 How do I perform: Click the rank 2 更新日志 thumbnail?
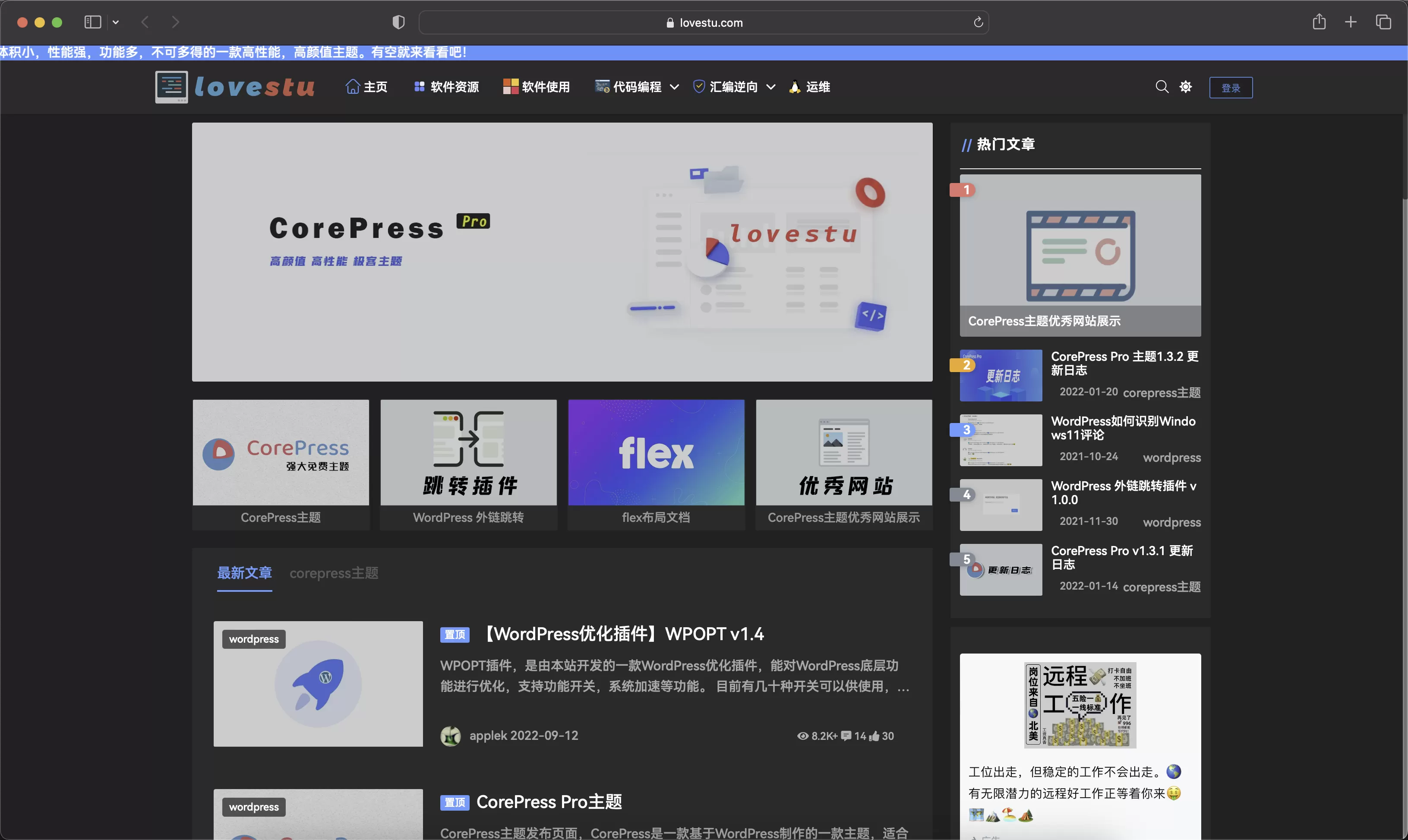coord(1001,375)
